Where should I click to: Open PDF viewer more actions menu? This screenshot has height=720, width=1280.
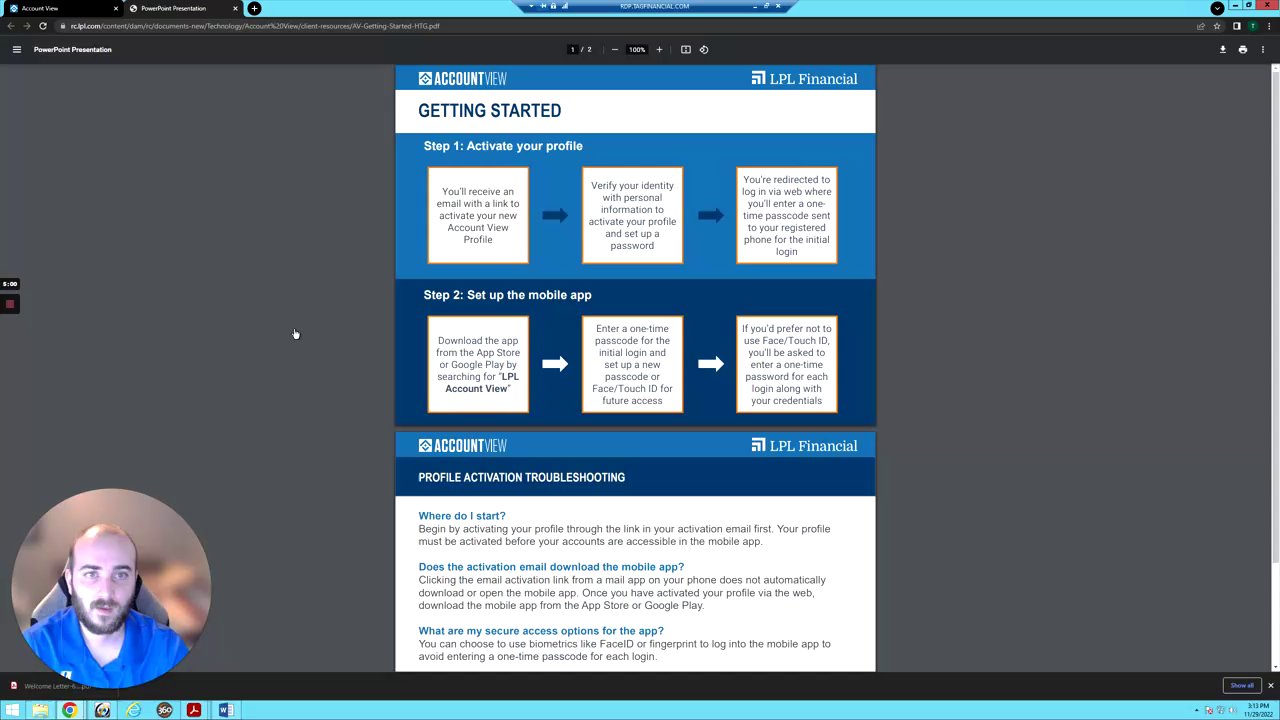tap(1263, 49)
